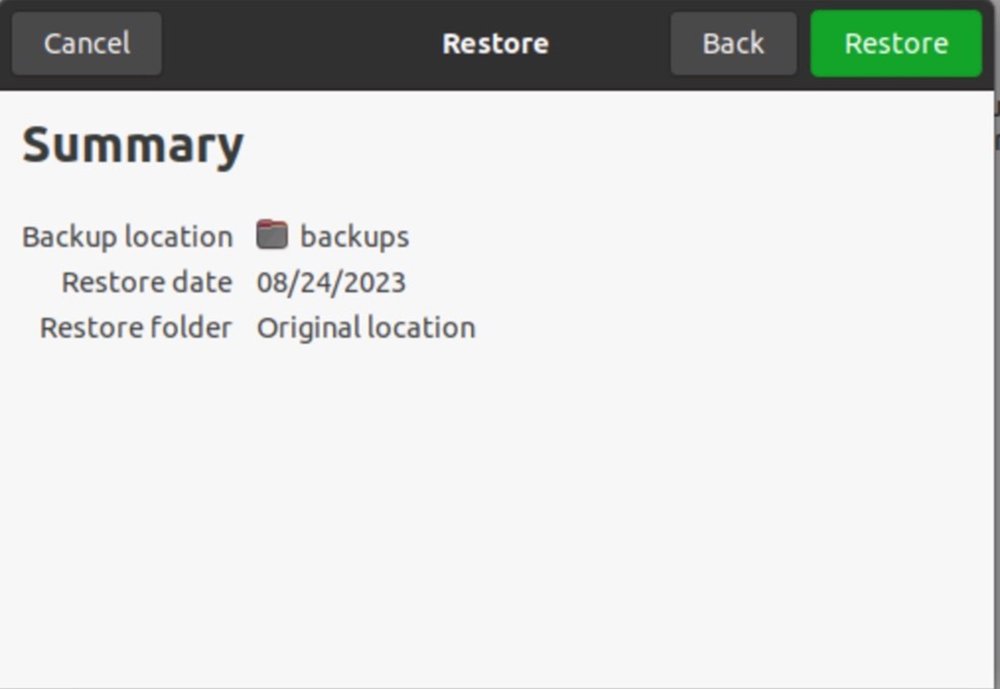
Task: Click the folder symbol next to backups label
Action: pyautogui.click(x=272, y=236)
